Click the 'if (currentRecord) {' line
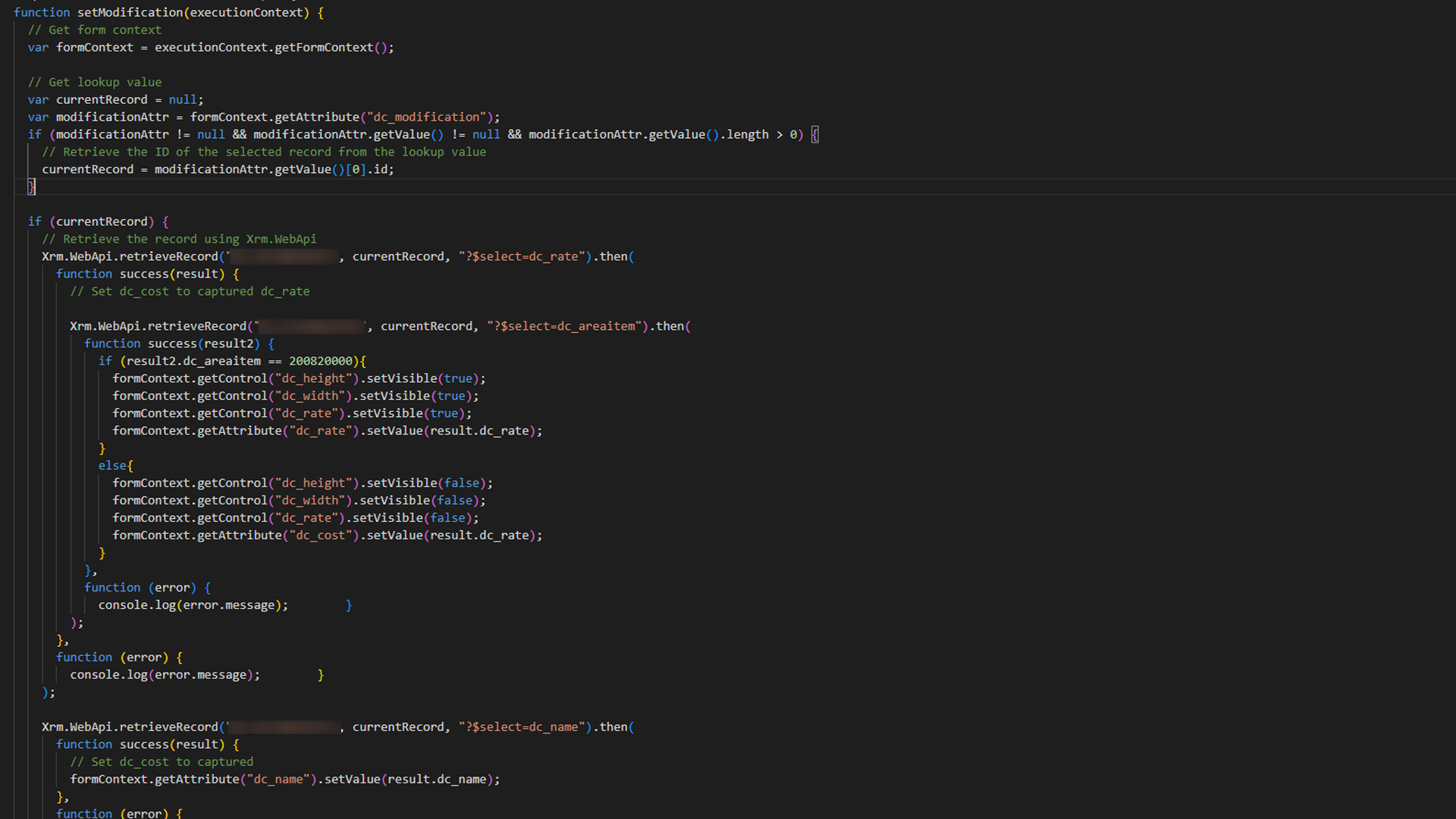This screenshot has height=819, width=1456. point(99,221)
